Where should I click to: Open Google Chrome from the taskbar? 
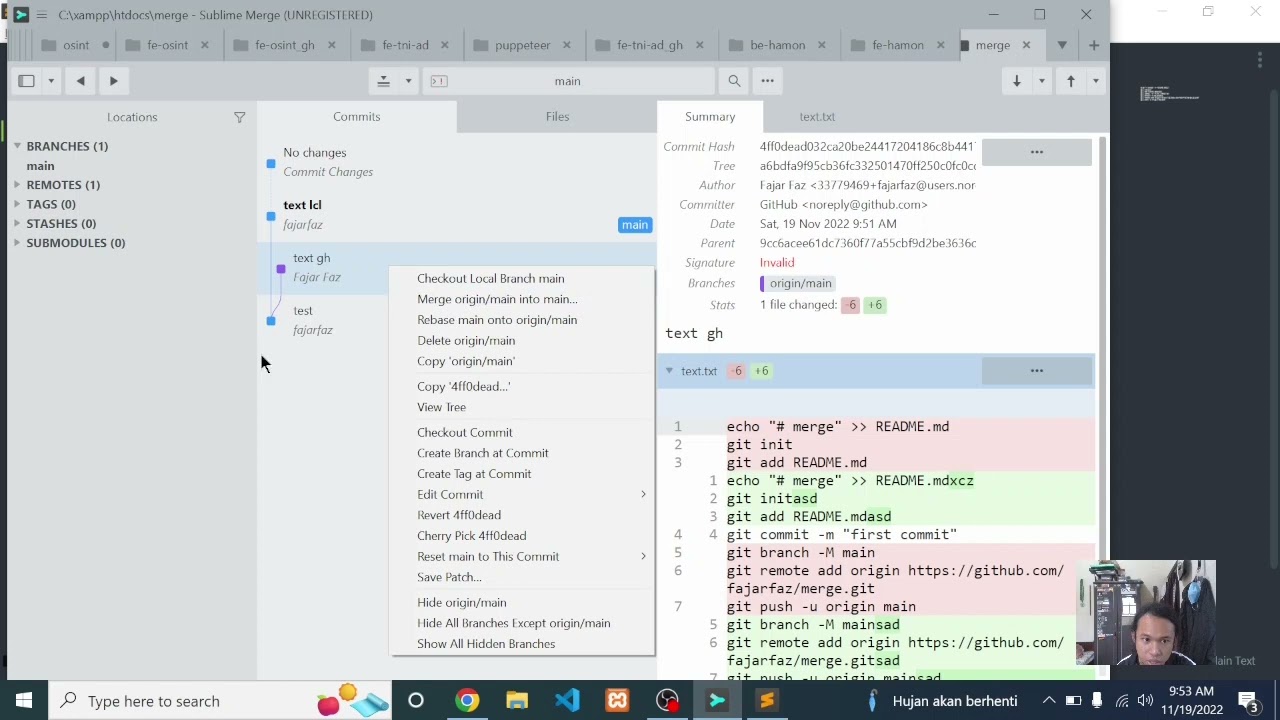(x=467, y=701)
